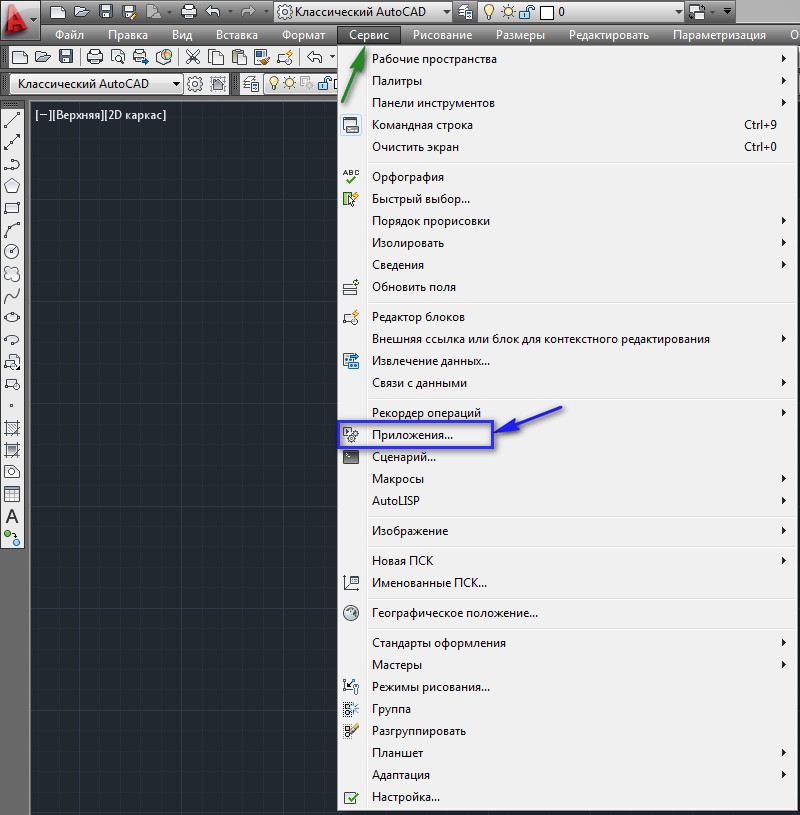This screenshot has width=800, height=815.
Task: Click the [−] viewport controls label
Action: click(43, 115)
